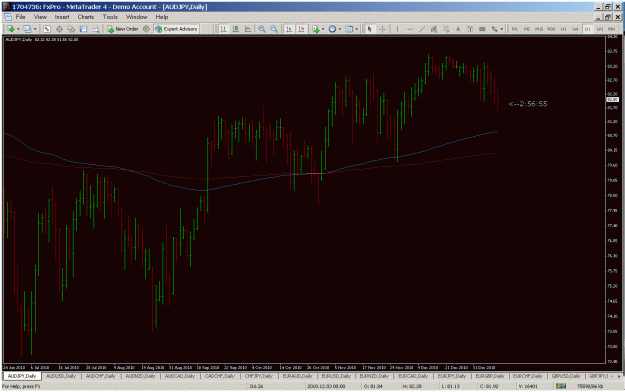This screenshot has width=625, height=392.
Task: Toggle the Strategy Tester icon
Action: pyautogui.click(x=95, y=29)
